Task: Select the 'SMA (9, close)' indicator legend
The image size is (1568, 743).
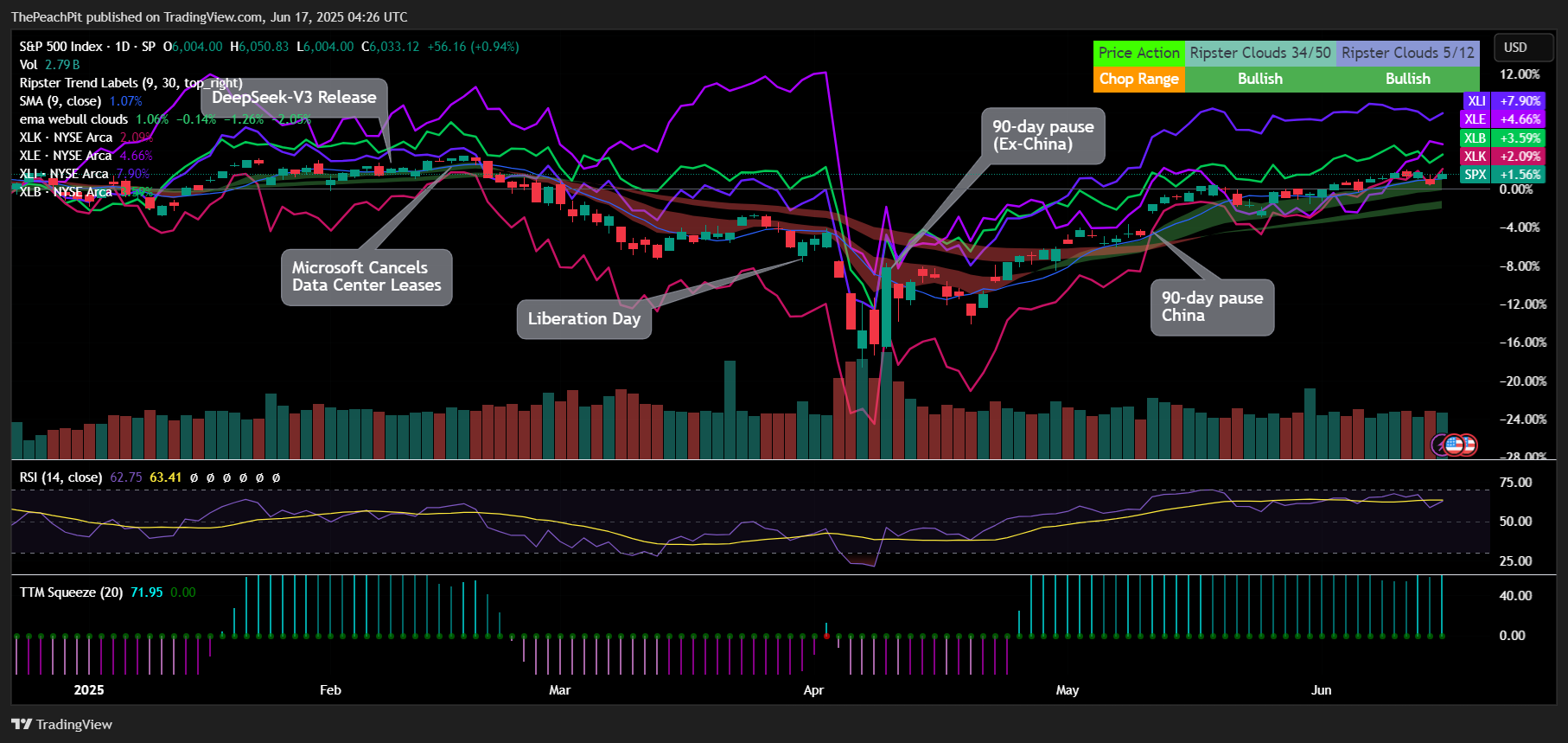Action: tap(61, 101)
